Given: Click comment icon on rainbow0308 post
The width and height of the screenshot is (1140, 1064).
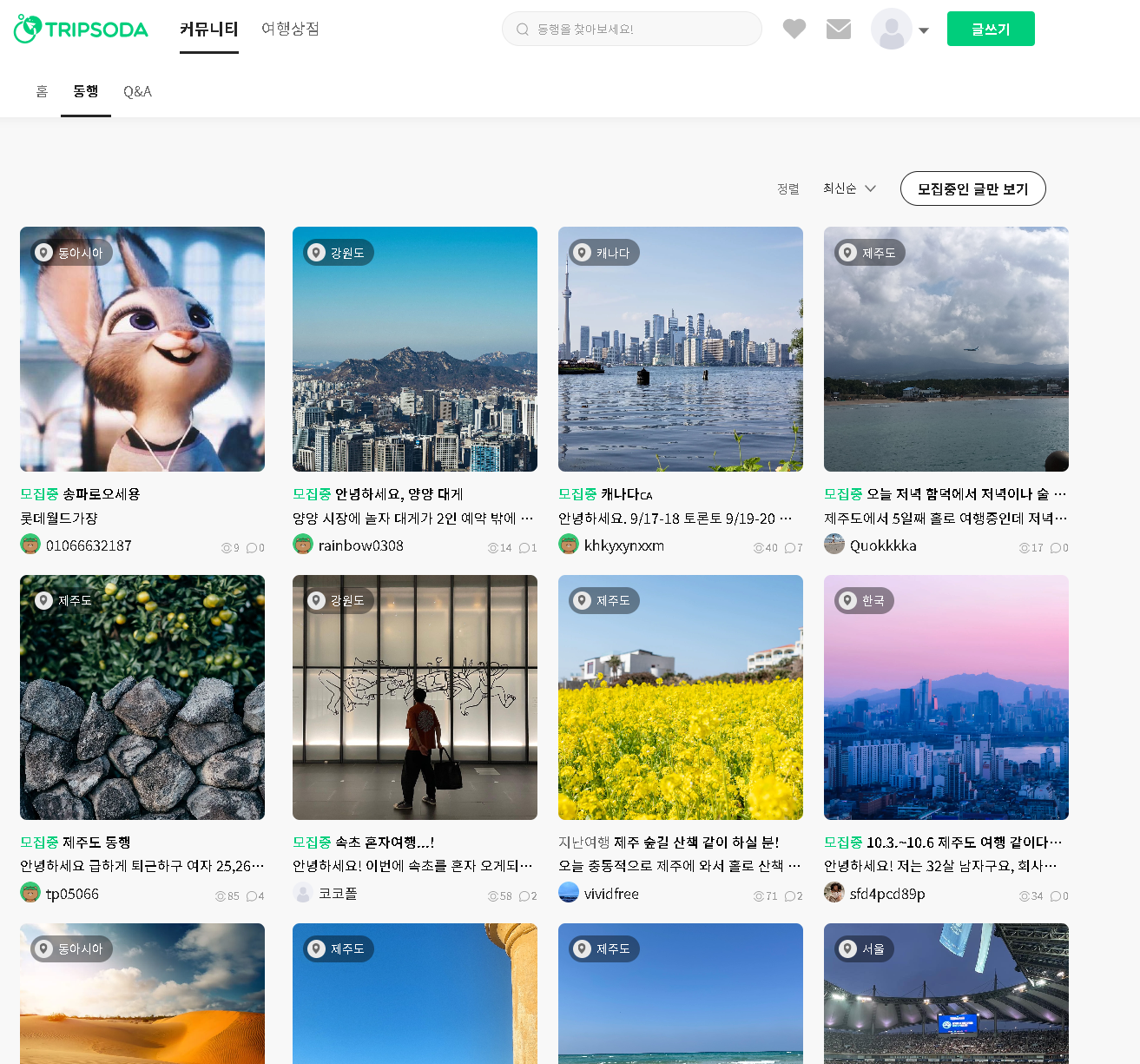Looking at the screenshot, I should click(x=524, y=548).
